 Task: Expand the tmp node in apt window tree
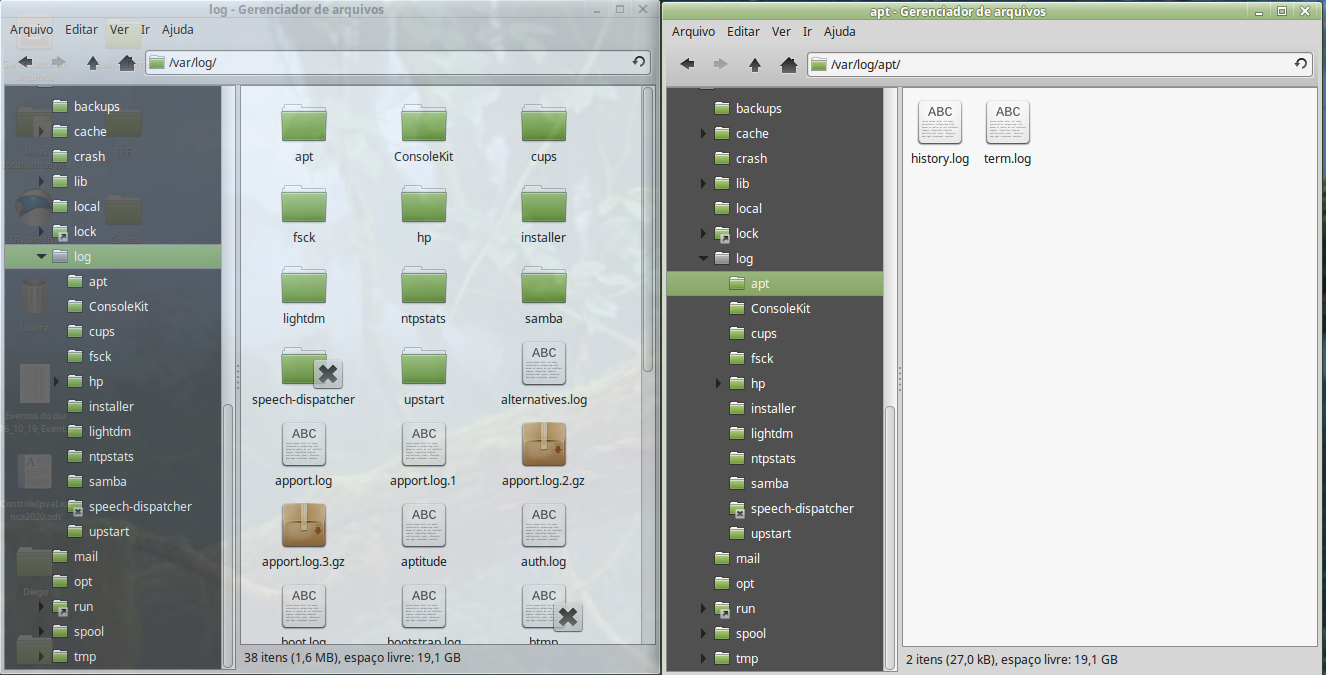703,658
